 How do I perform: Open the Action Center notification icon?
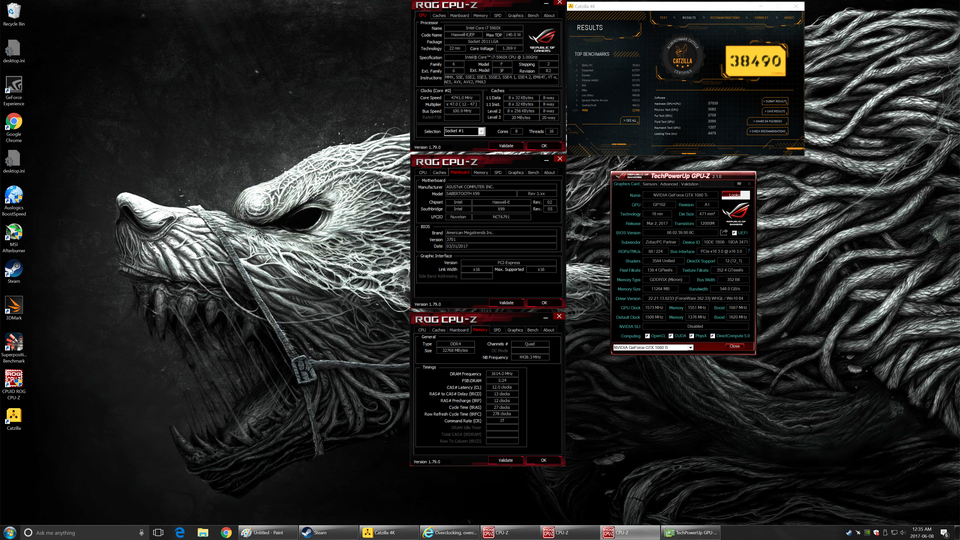tap(943, 533)
